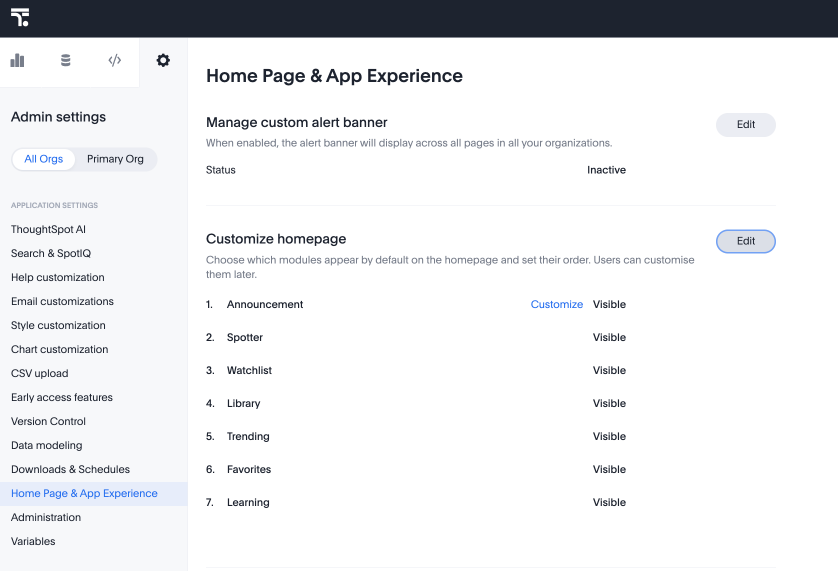Screen dimensions: 838x571
Task: Go to Version Control
Action: coord(48,422)
